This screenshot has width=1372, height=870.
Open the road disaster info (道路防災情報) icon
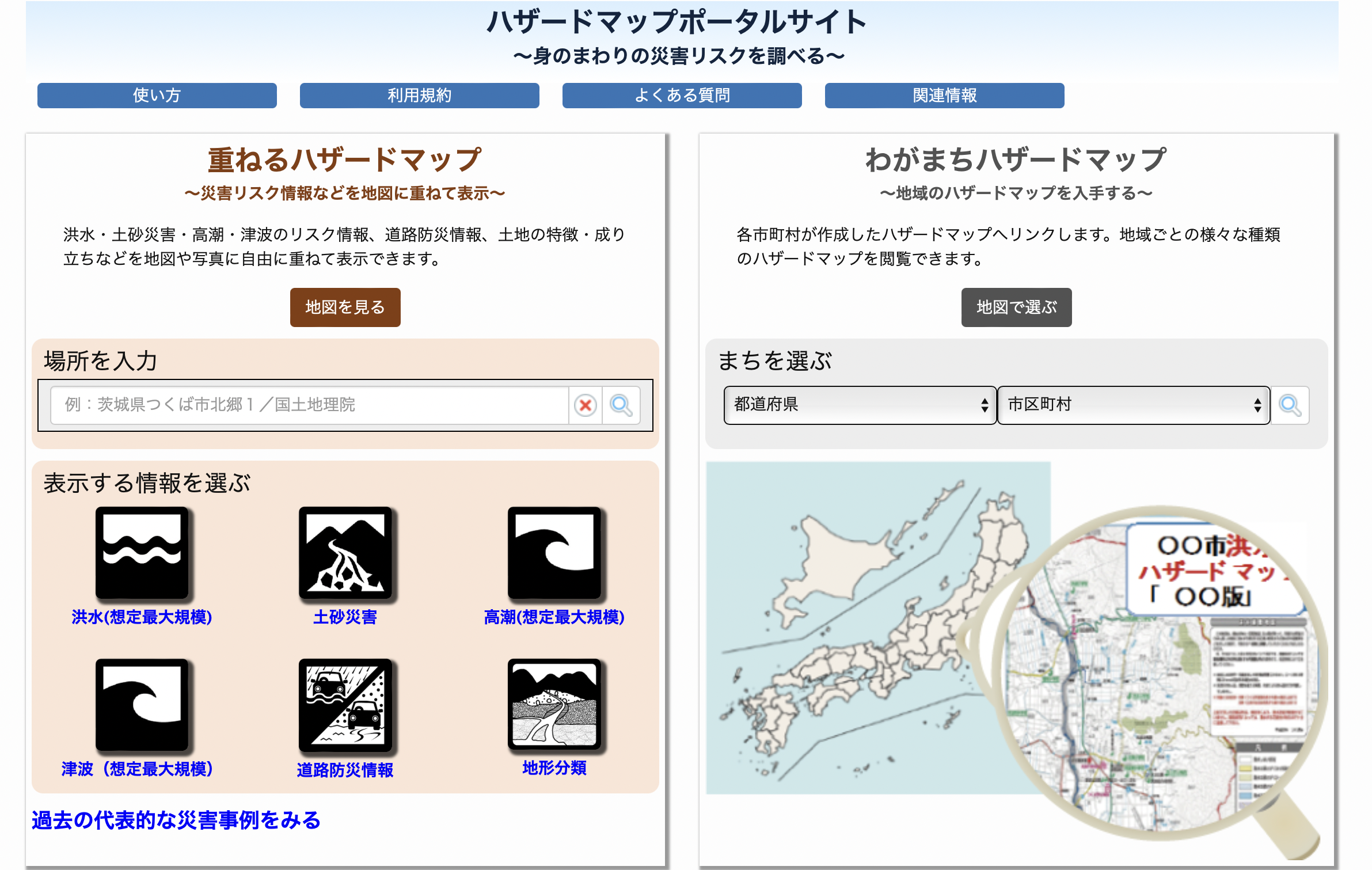(x=345, y=705)
